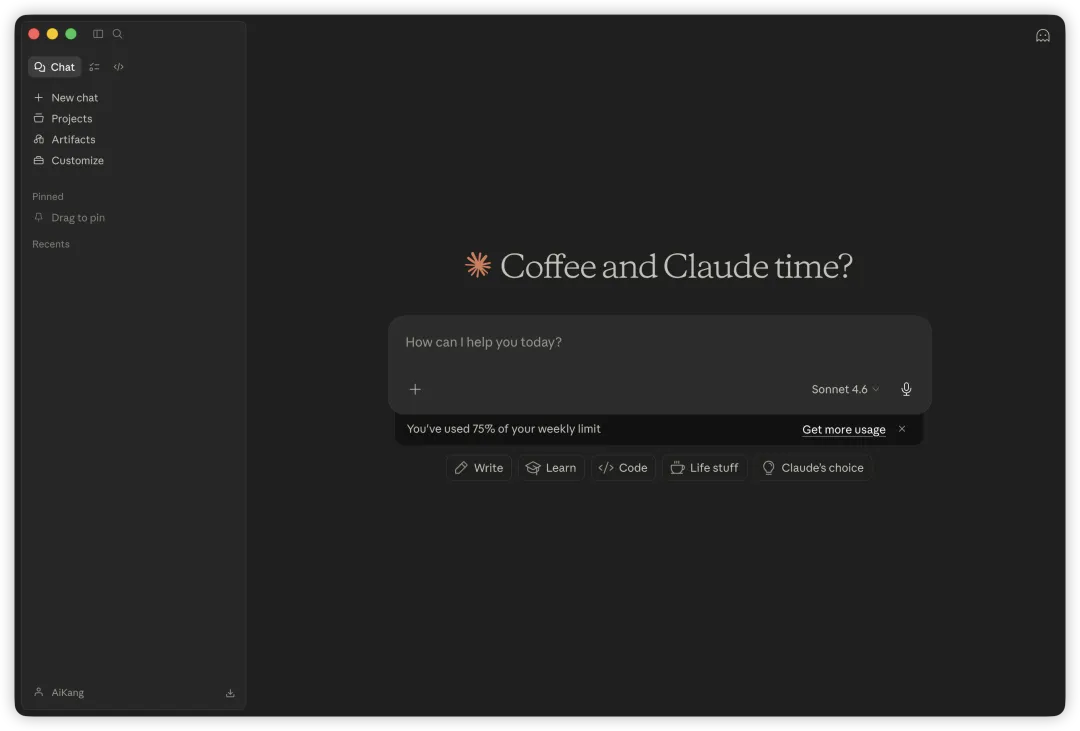
Task: Follow the 'Get more usage' link
Action: [844, 429]
